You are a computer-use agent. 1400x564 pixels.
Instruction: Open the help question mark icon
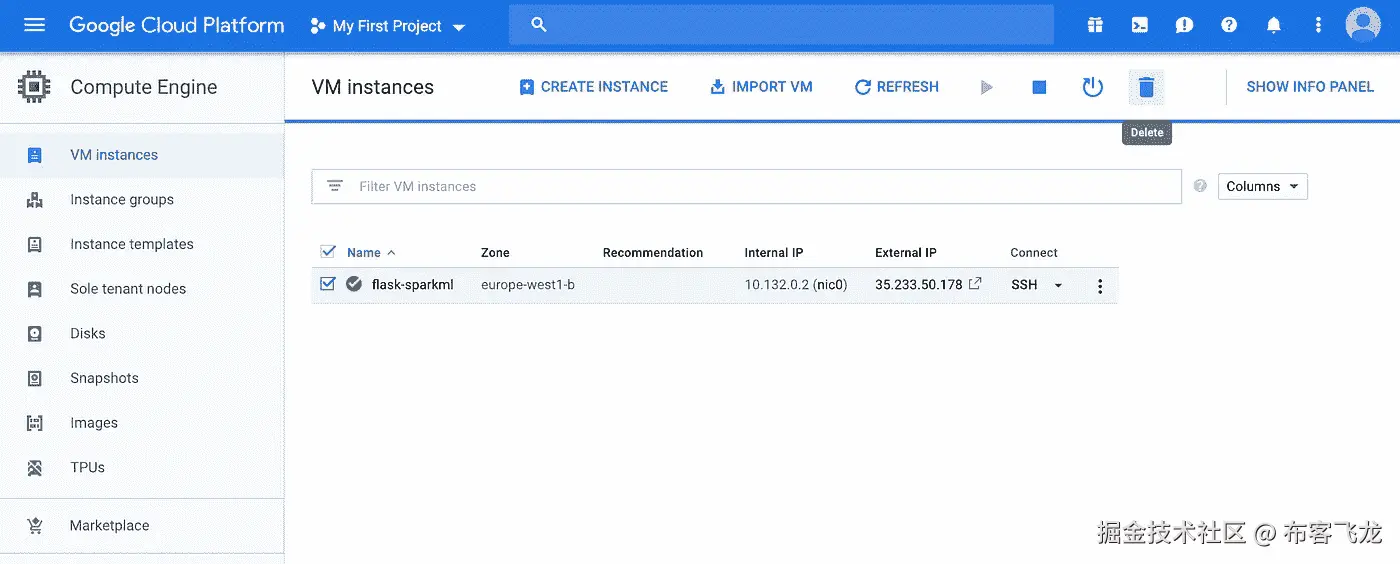click(x=1229, y=25)
